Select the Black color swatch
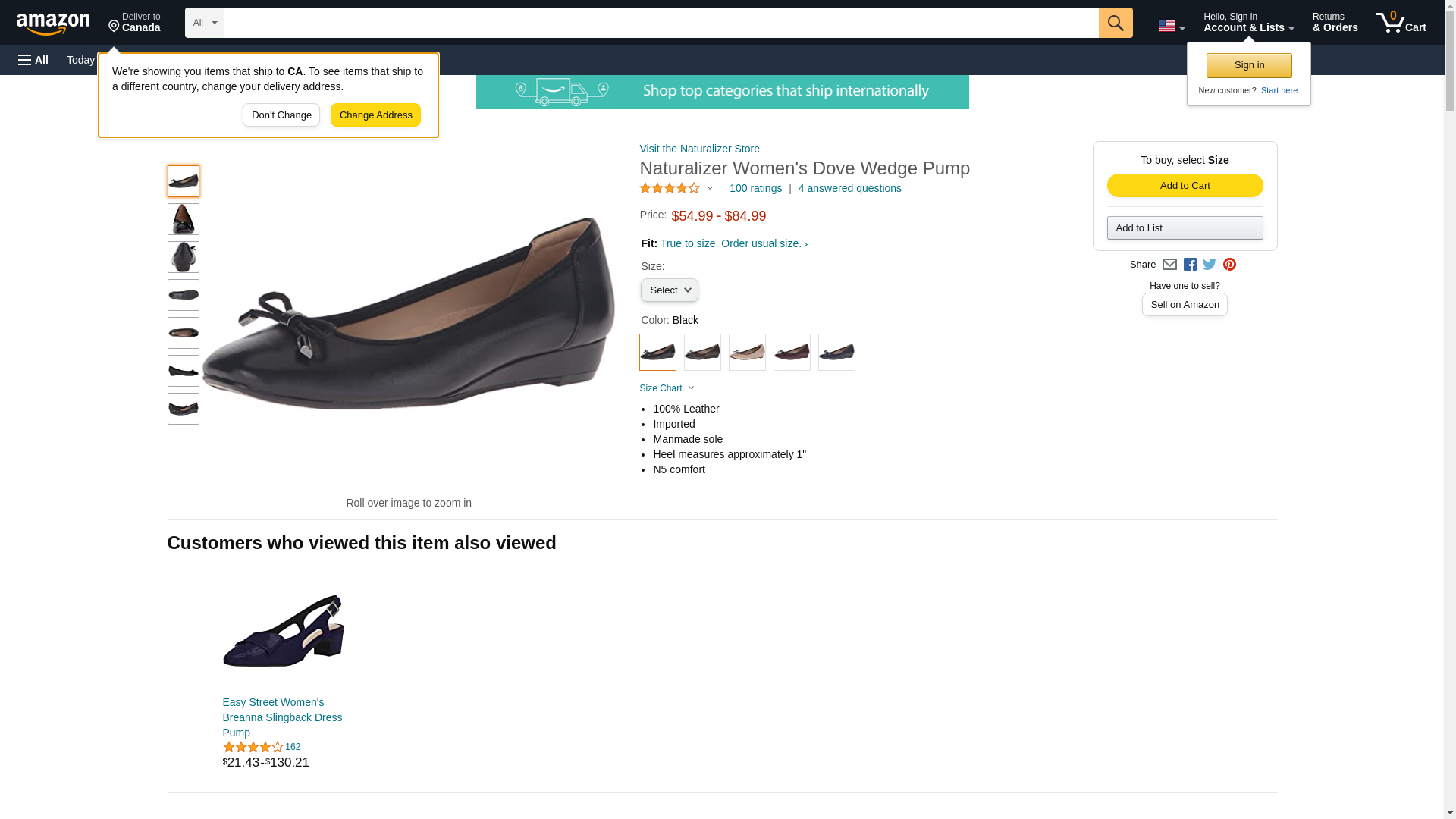 (x=657, y=353)
